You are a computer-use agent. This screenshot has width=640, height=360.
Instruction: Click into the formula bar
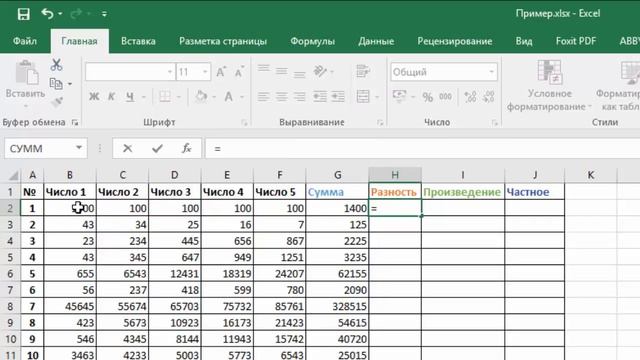(422, 149)
